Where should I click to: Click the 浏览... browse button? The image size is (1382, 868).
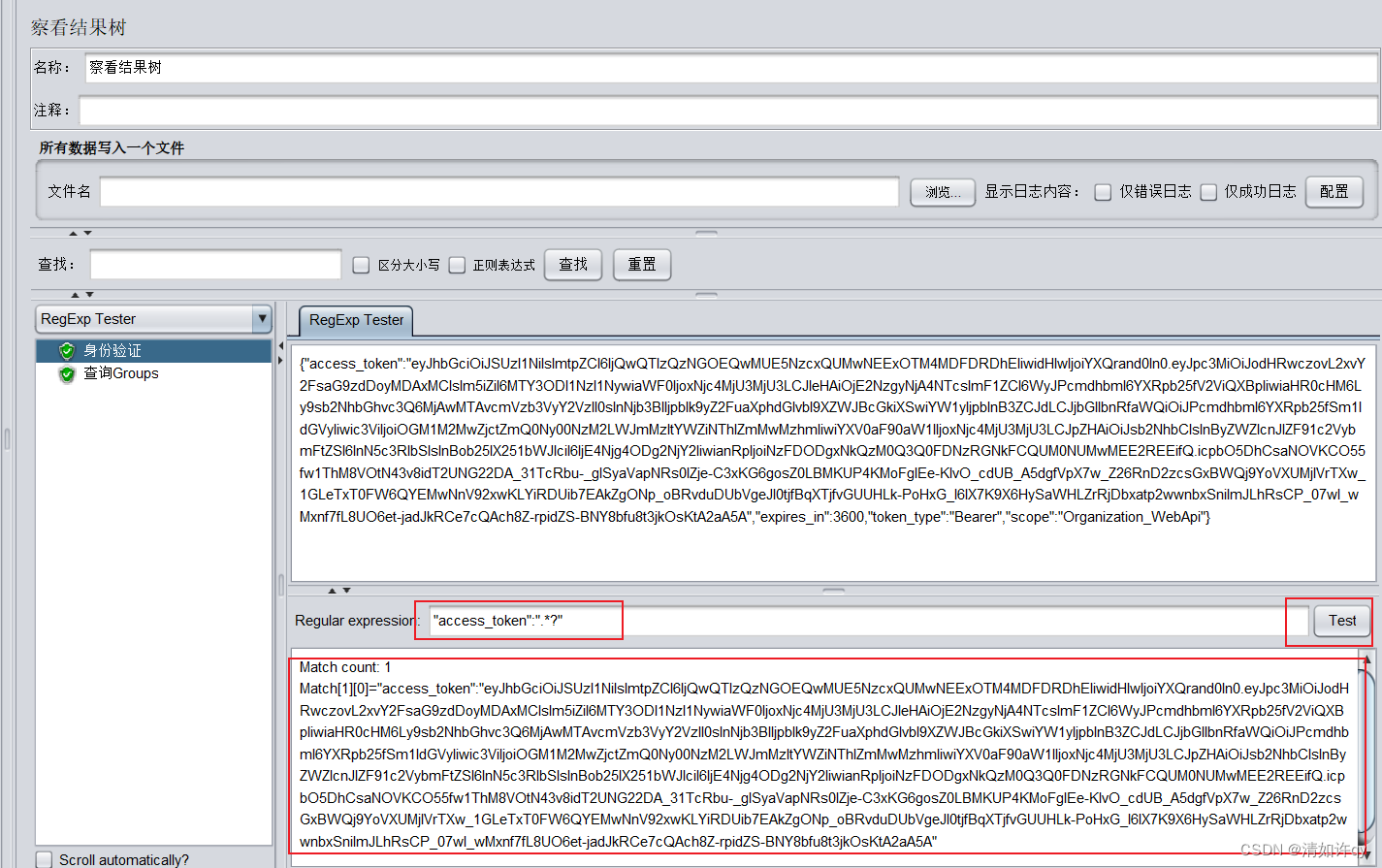tap(943, 192)
